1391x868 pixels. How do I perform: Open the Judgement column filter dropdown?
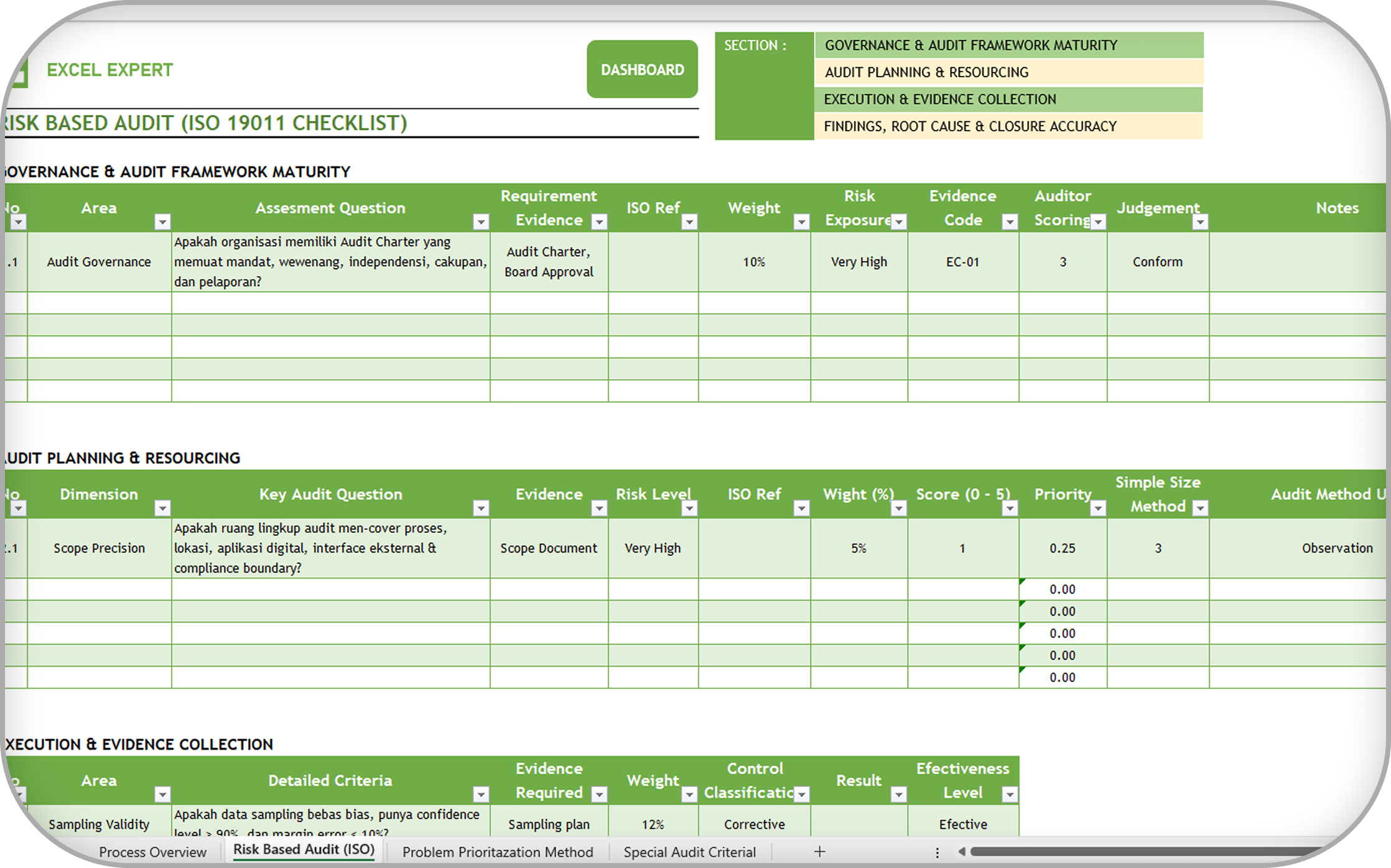(x=1200, y=222)
